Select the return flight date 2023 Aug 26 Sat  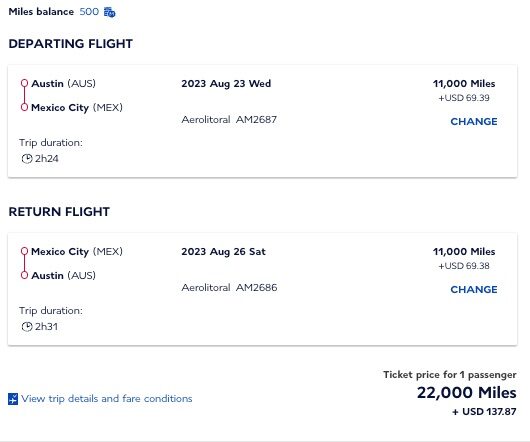[223, 251]
